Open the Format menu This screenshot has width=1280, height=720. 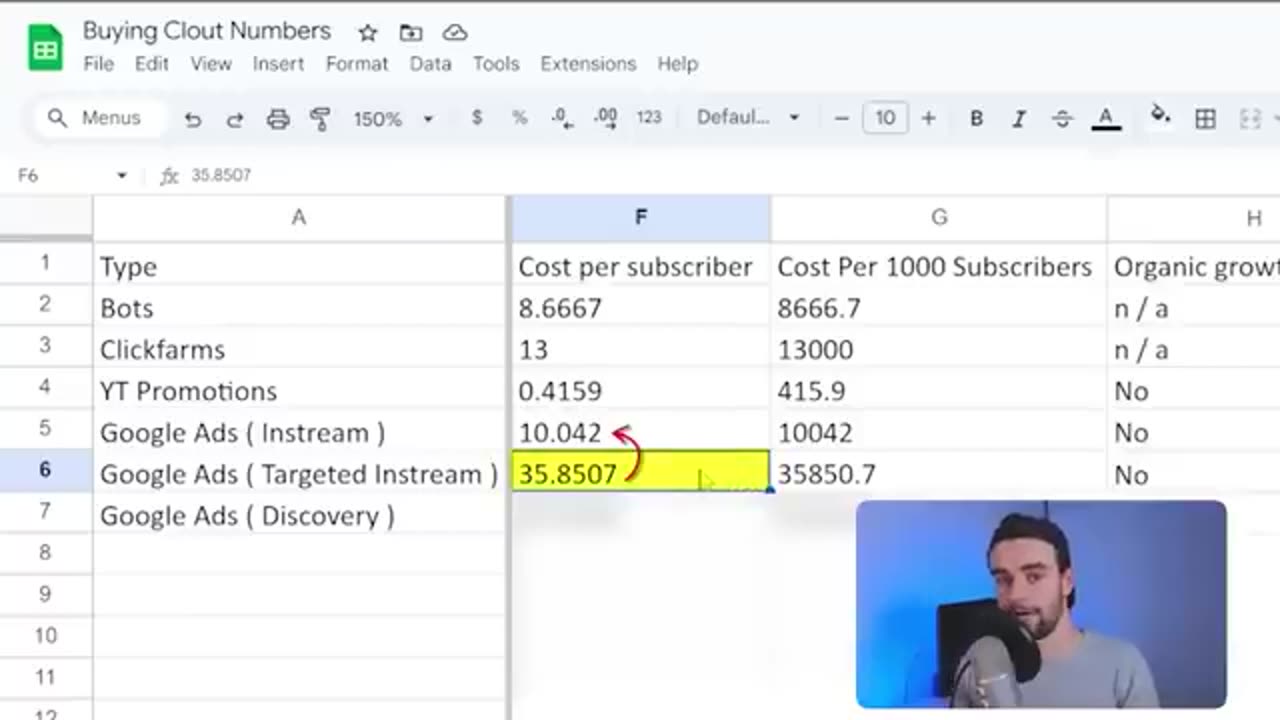point(357,64)
